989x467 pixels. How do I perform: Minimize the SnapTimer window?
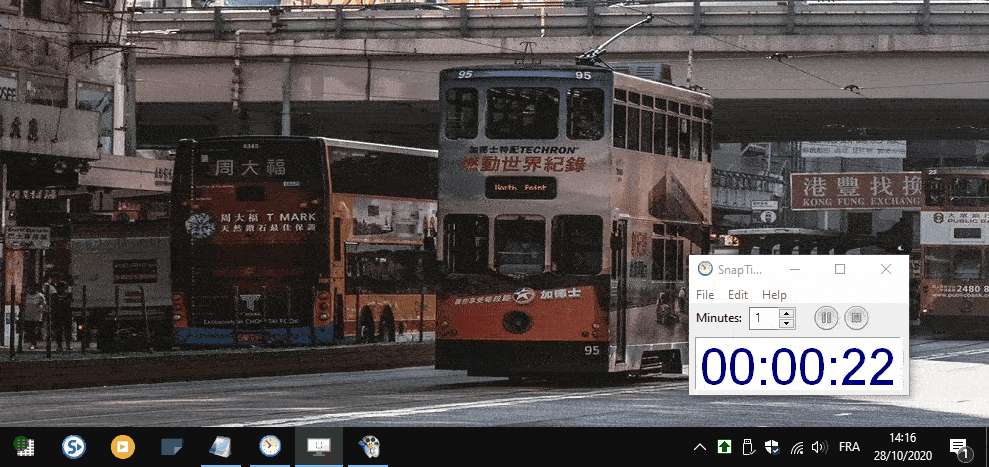click(795, 269)
